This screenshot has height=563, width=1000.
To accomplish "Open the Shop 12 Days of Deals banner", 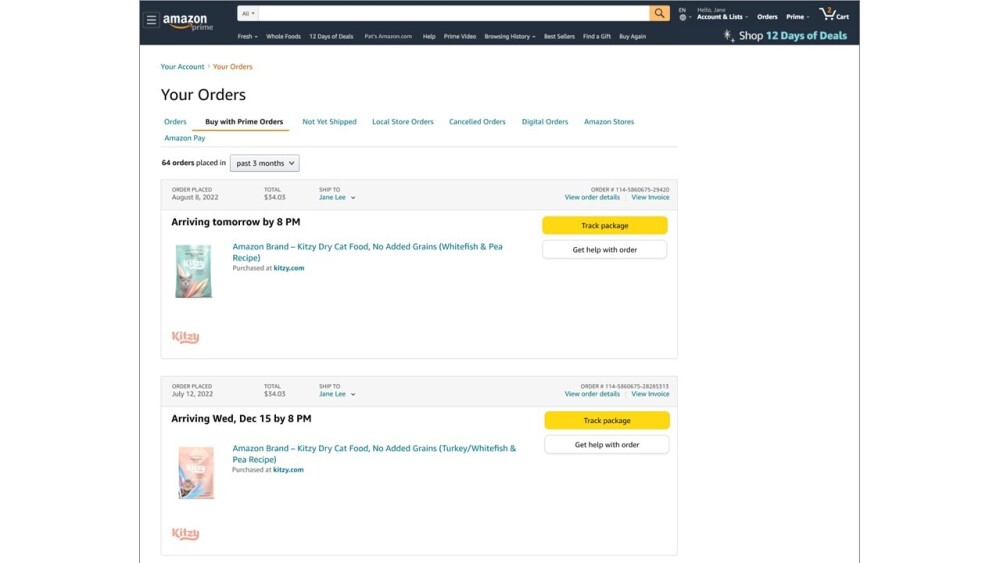I will [x=791, y=36].
